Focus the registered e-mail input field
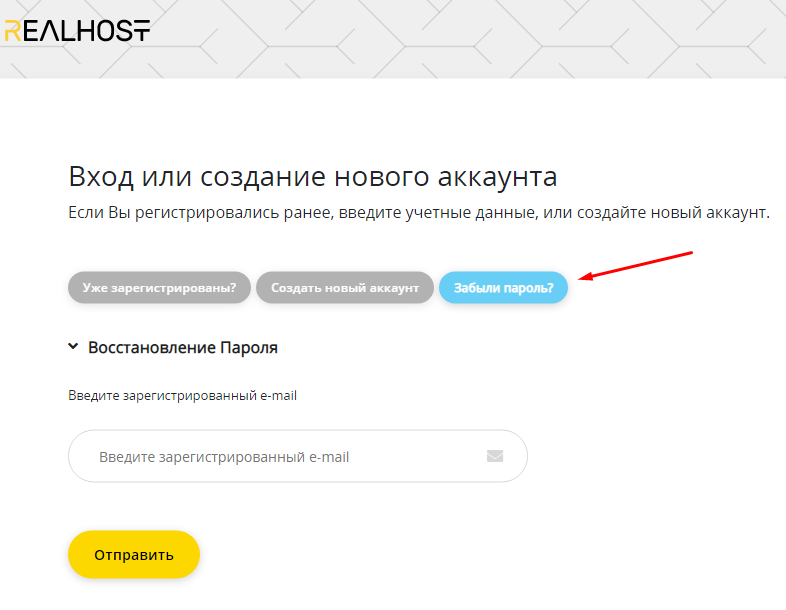Viewport: 786px width, 610px height. click(x=298, y=456)
